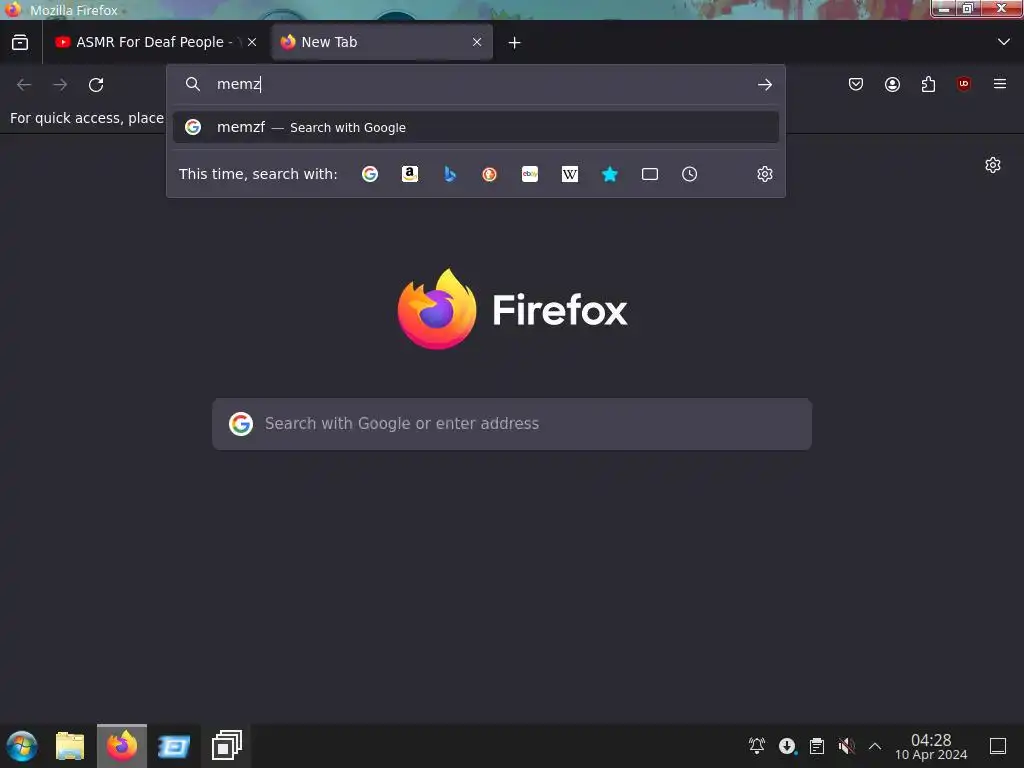Click the show desktop tray button
This screenshot has height=768, width=1024.
click(x=998, y=746)
